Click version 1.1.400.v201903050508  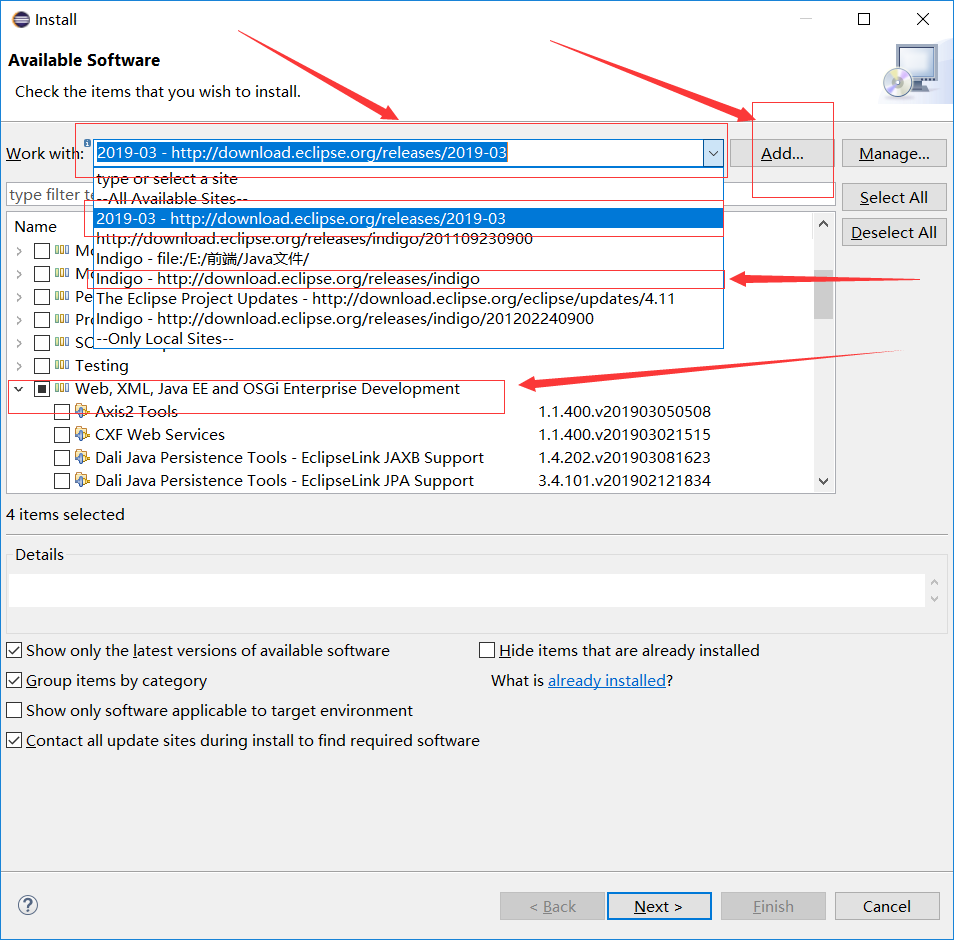(624, 412)
